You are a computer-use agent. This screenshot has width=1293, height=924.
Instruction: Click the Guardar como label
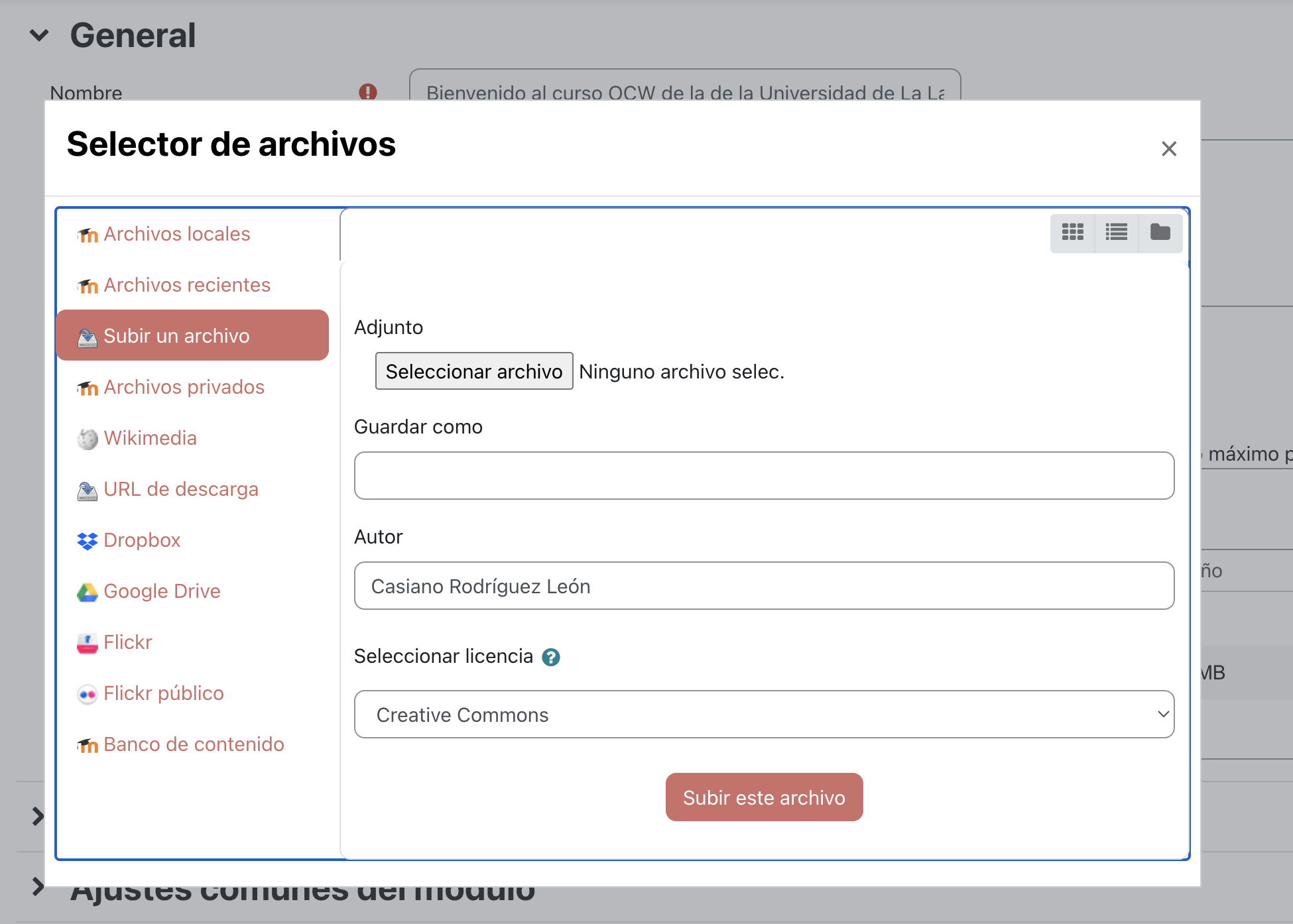(418, 427)
